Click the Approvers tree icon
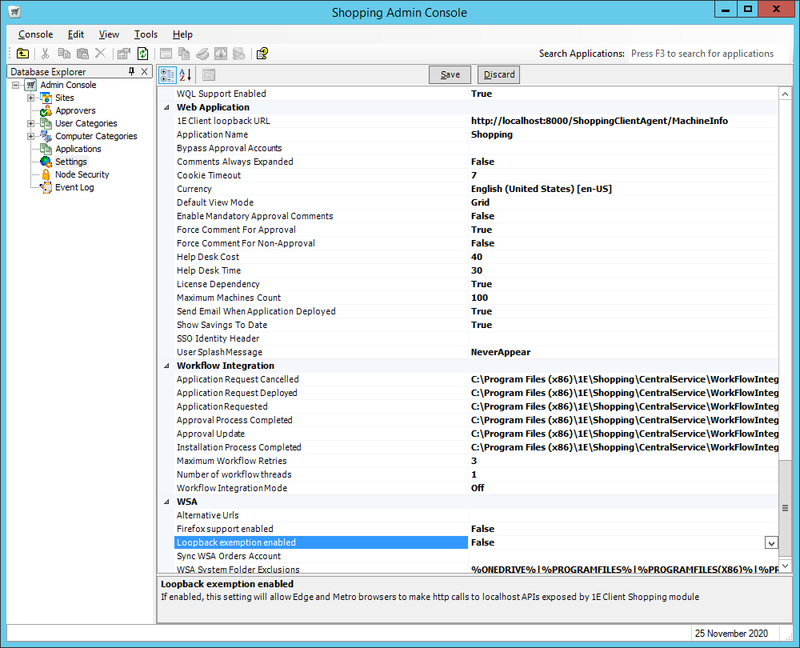The image size is (800, 648). tap(46, 111)
